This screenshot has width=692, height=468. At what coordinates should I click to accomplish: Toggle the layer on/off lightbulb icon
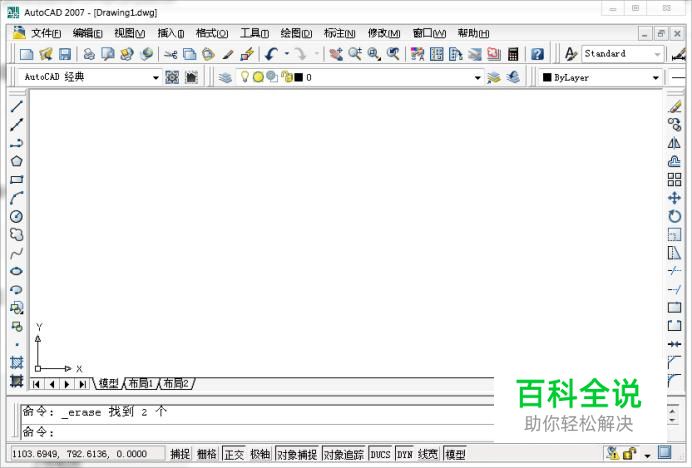(x=244, y=77)
